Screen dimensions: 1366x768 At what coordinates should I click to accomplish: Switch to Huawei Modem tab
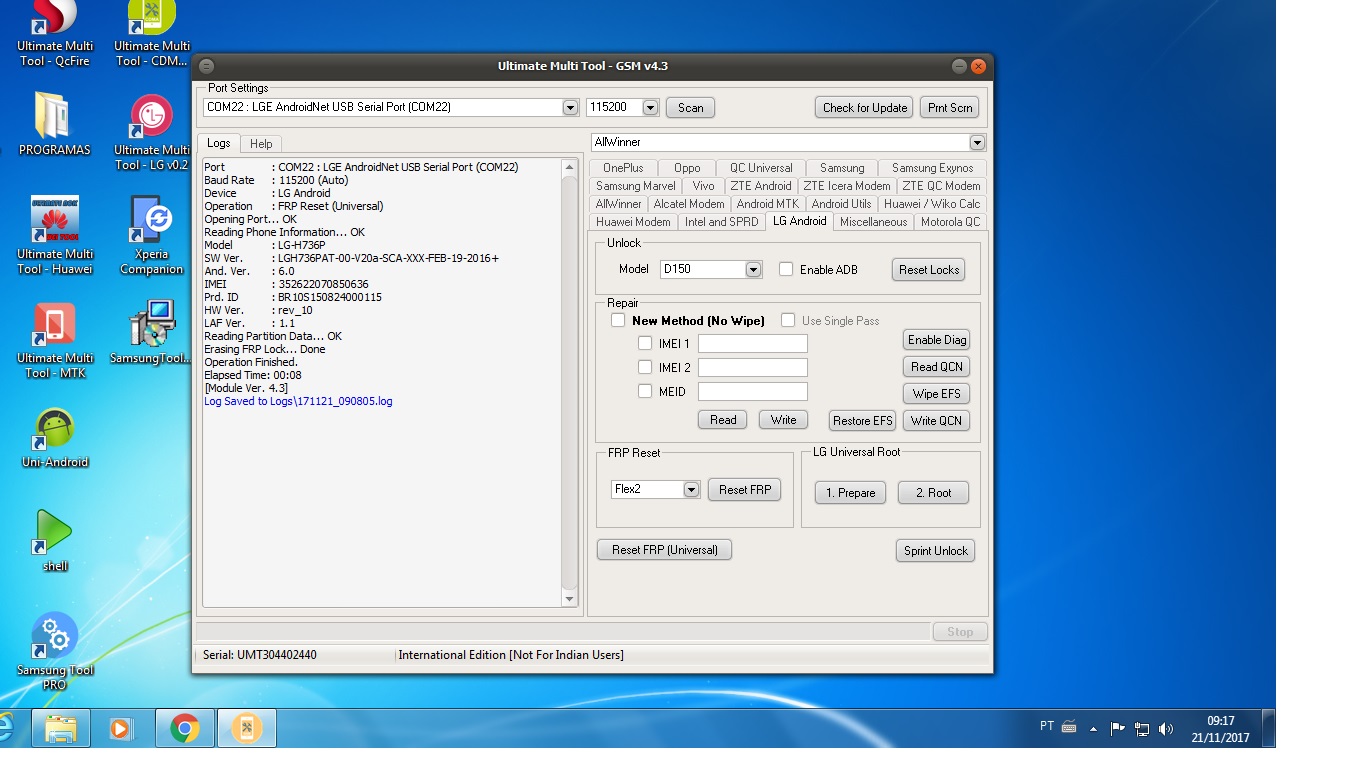pos(633,222)
